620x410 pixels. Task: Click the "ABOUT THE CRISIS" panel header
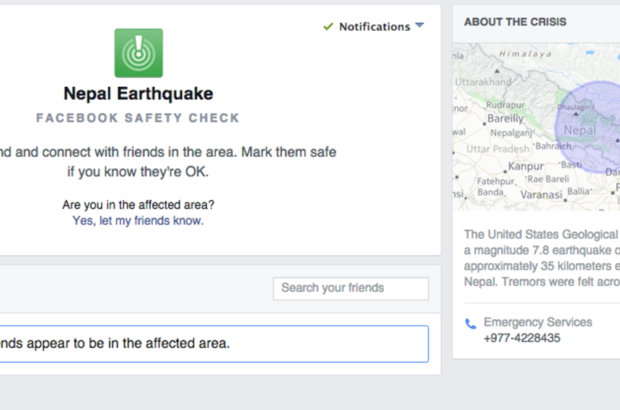coord(515,22)
